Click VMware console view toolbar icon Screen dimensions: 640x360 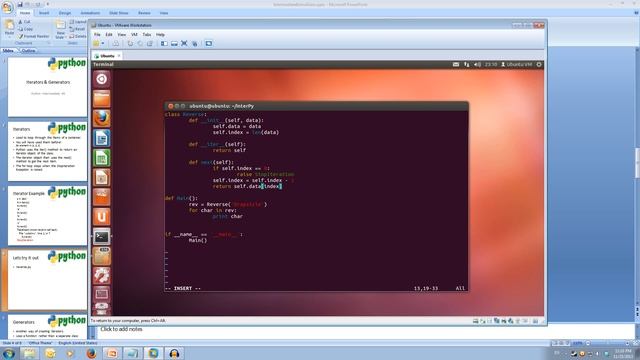(209, 43)
